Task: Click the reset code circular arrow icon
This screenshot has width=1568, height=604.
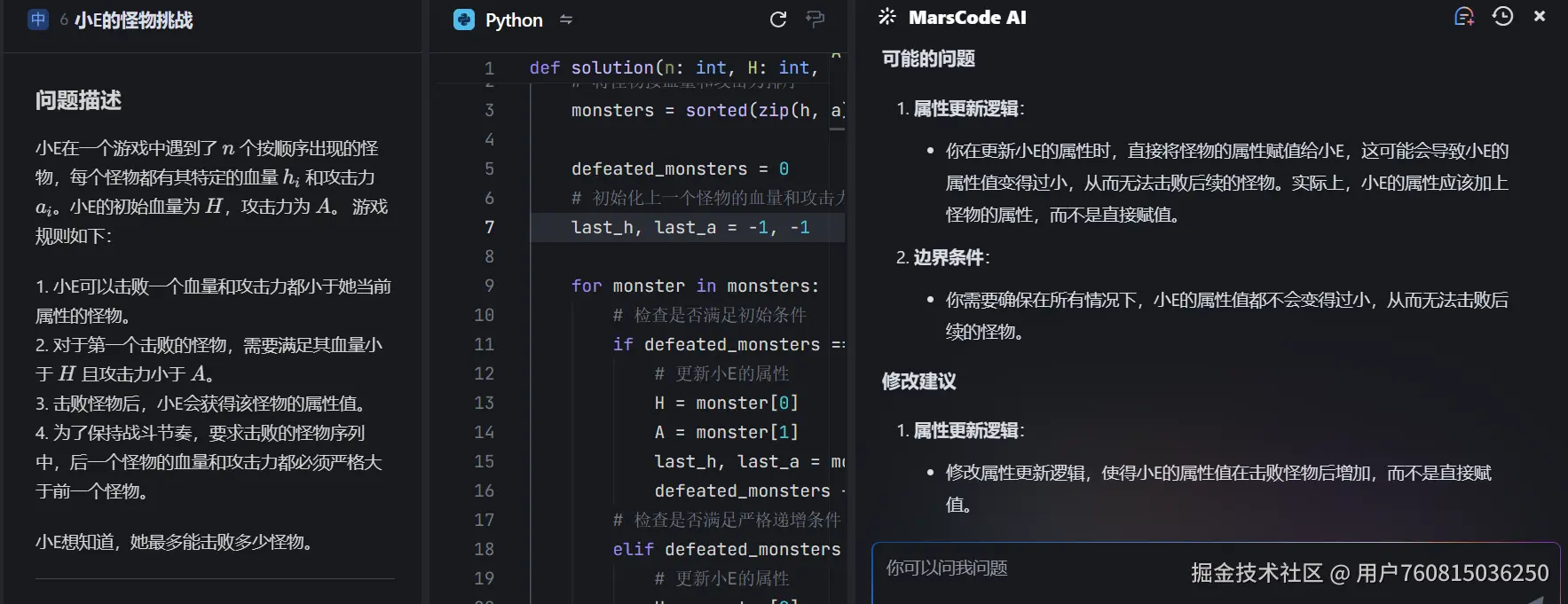Action: (778, 20)
